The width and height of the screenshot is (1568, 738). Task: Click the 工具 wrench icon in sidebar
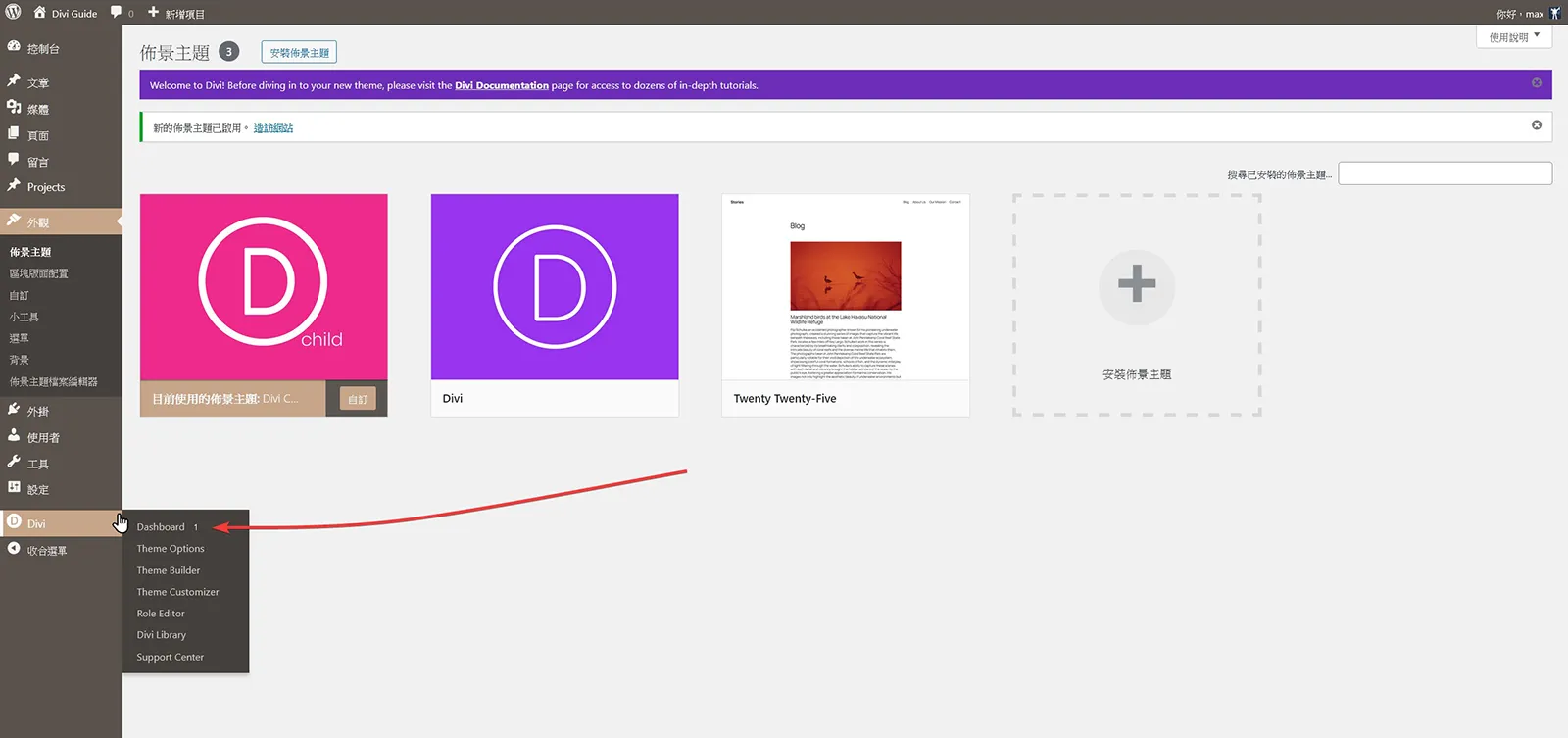pyautogui.click(x=14, y=462)
